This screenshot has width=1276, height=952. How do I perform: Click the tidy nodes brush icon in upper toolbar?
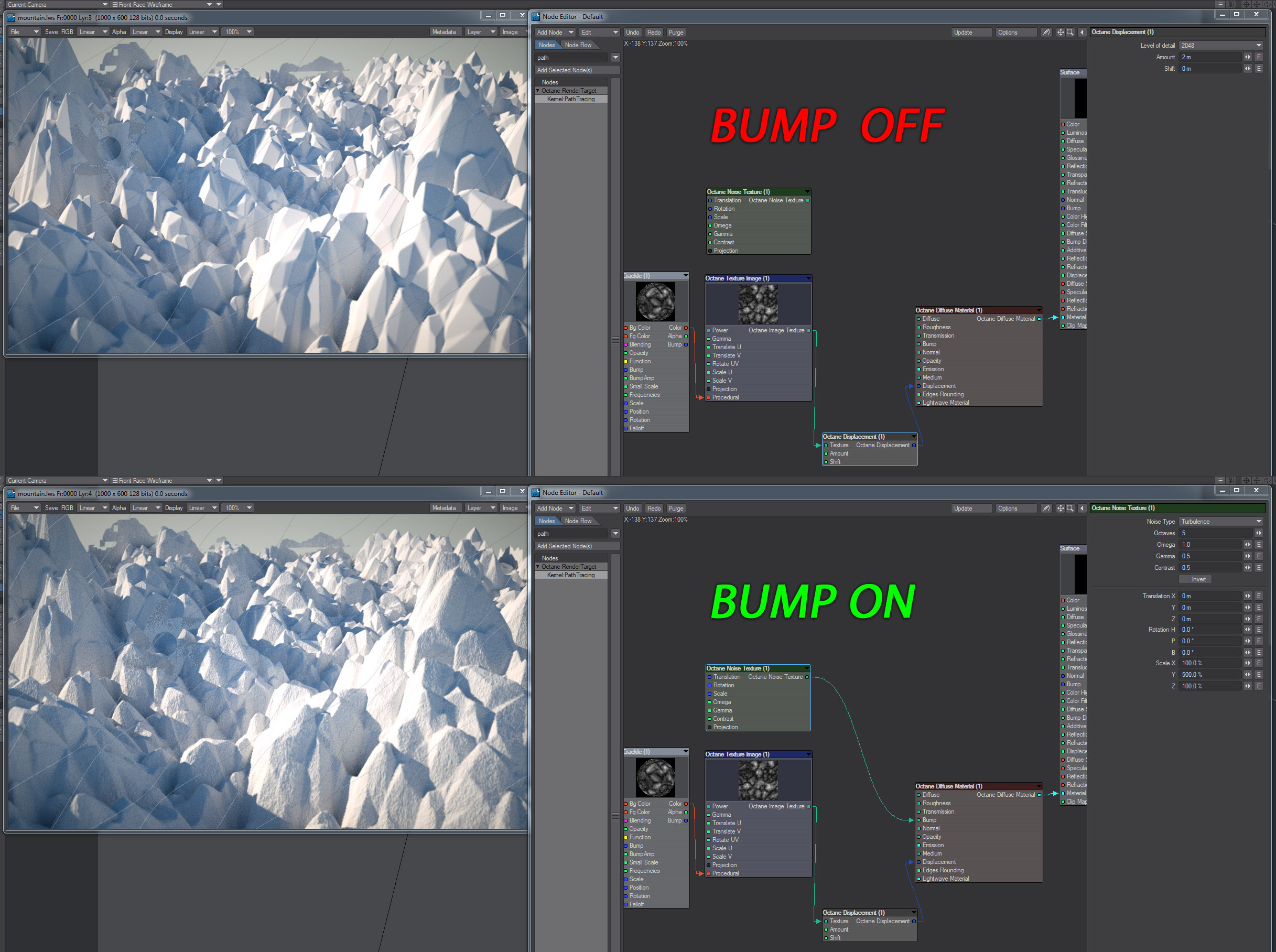pyautogui.click(x=1046, y=33)
